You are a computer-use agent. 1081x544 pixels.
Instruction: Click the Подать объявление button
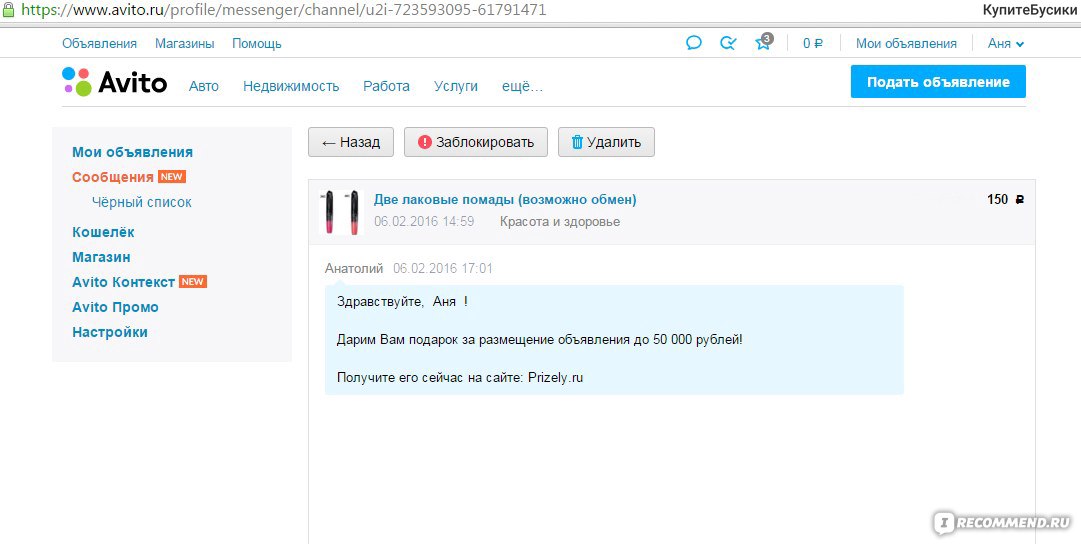(937, 82)
